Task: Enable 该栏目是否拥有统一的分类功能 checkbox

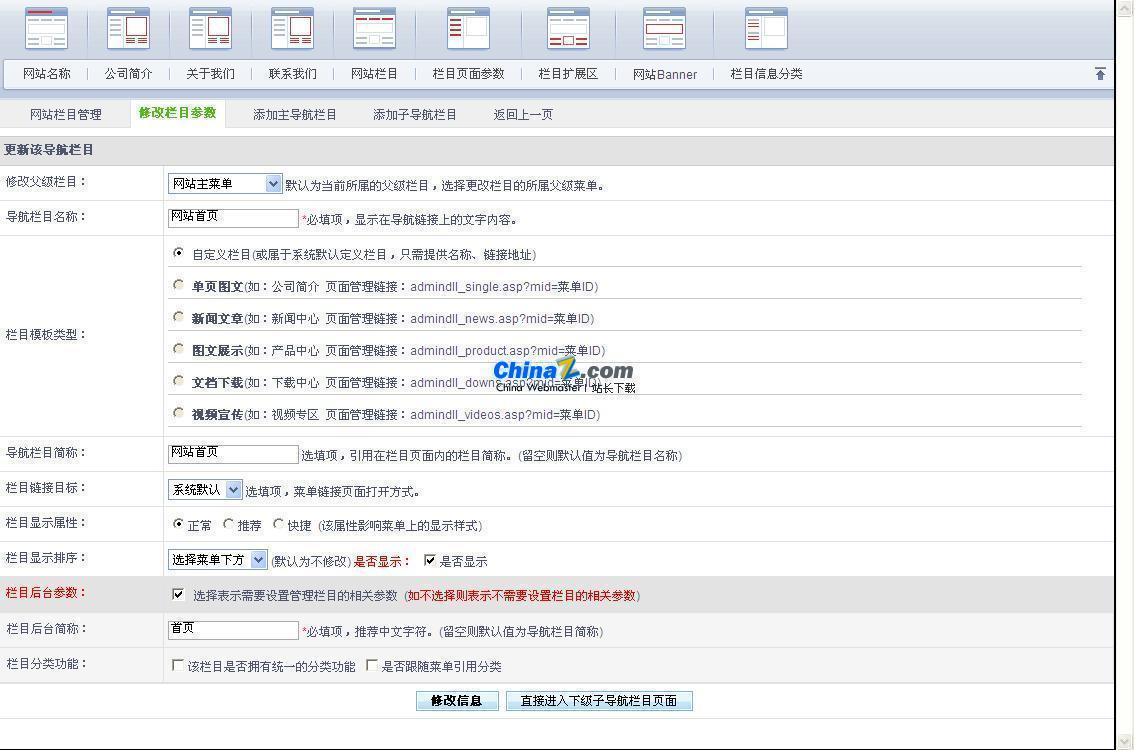Action: [x=177, y=665]
